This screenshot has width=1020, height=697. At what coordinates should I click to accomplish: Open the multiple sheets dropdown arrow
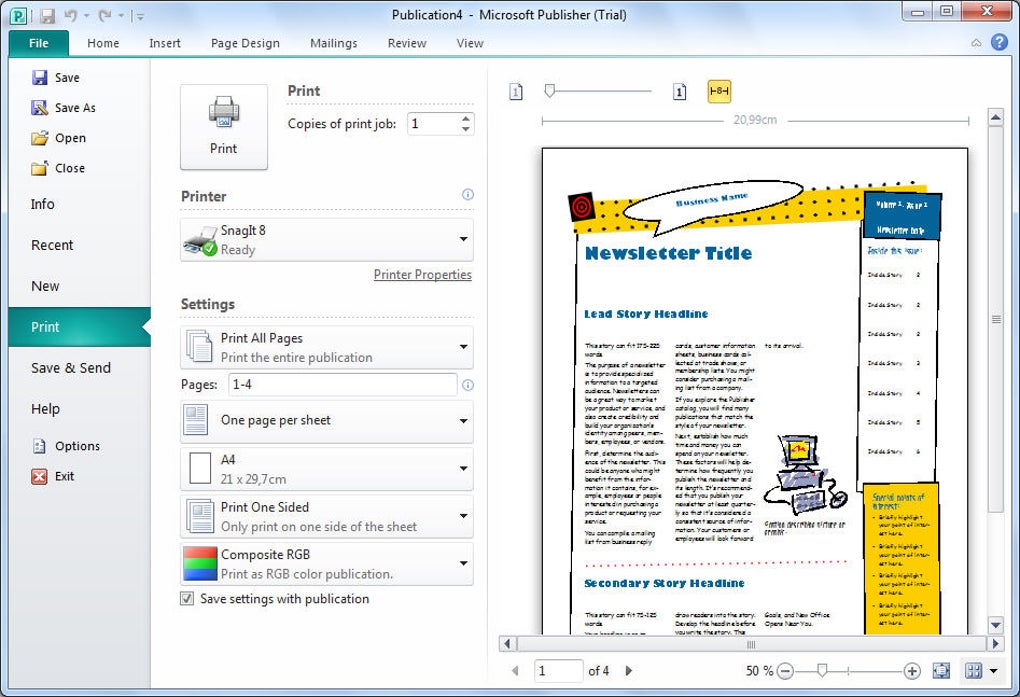993,671
